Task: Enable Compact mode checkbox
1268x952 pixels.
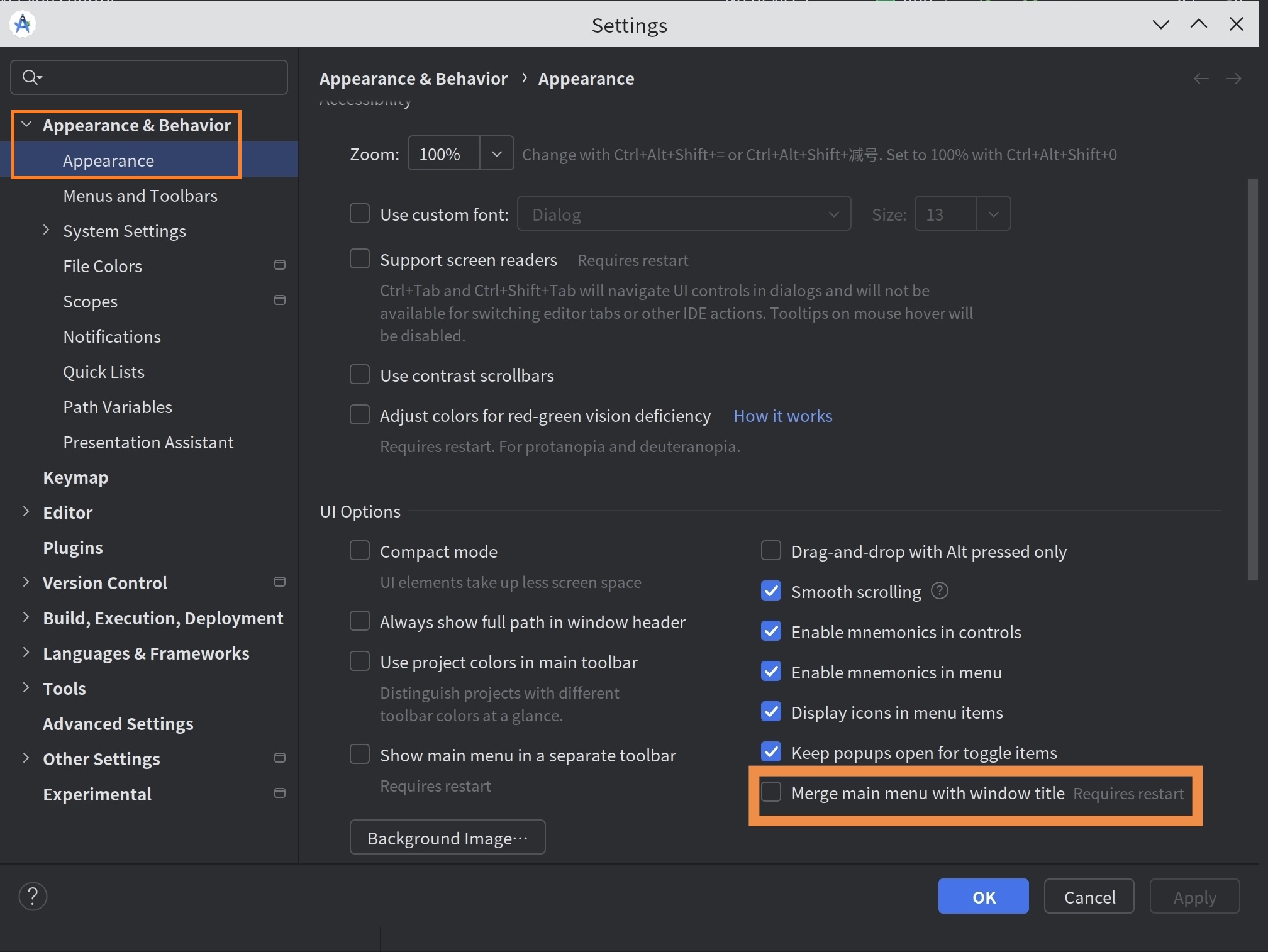Action: point(360,551)
